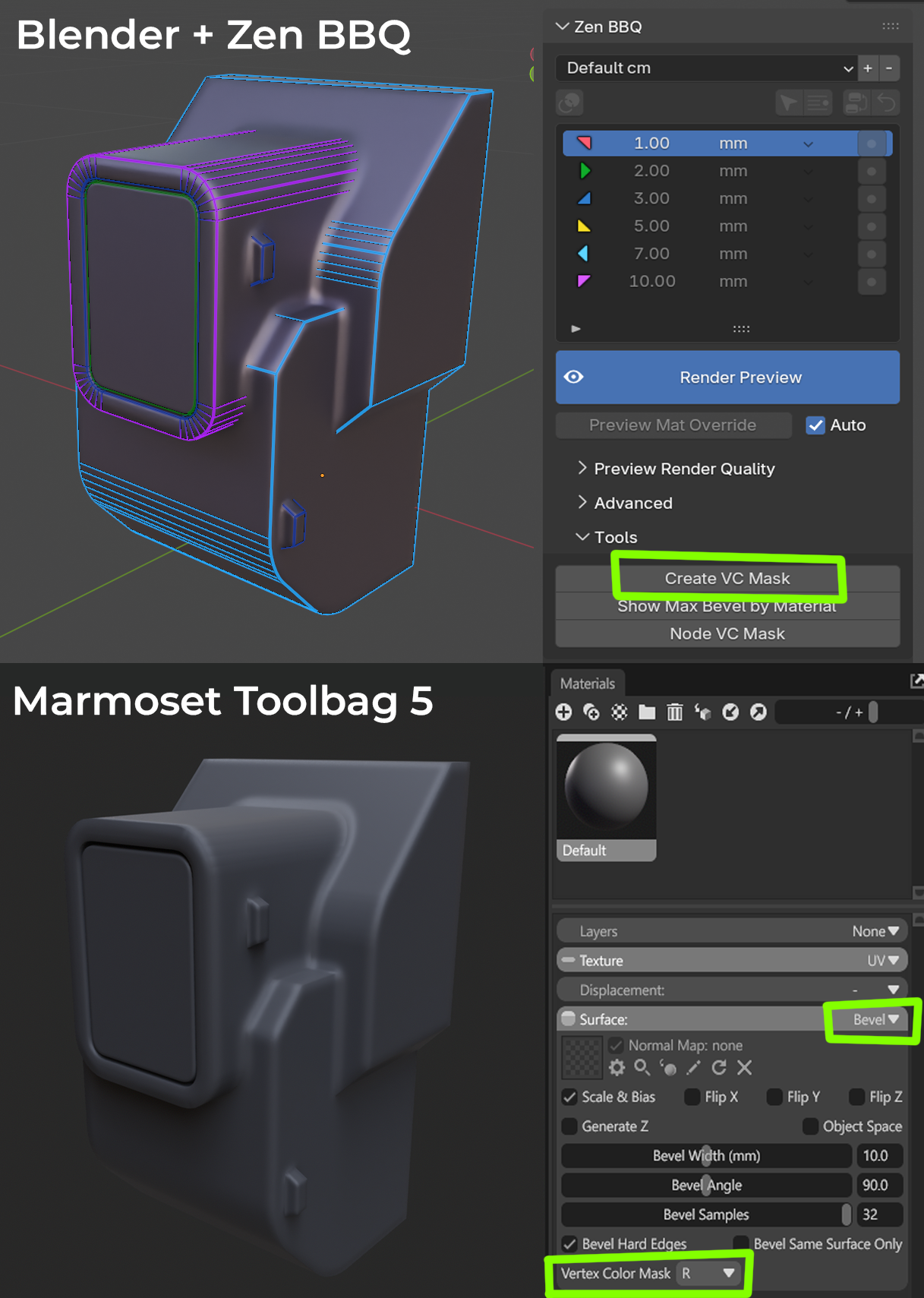Viewport: 924px width, 1298px height.
Task: Click the Node VC Mask button
Action: 727,633
